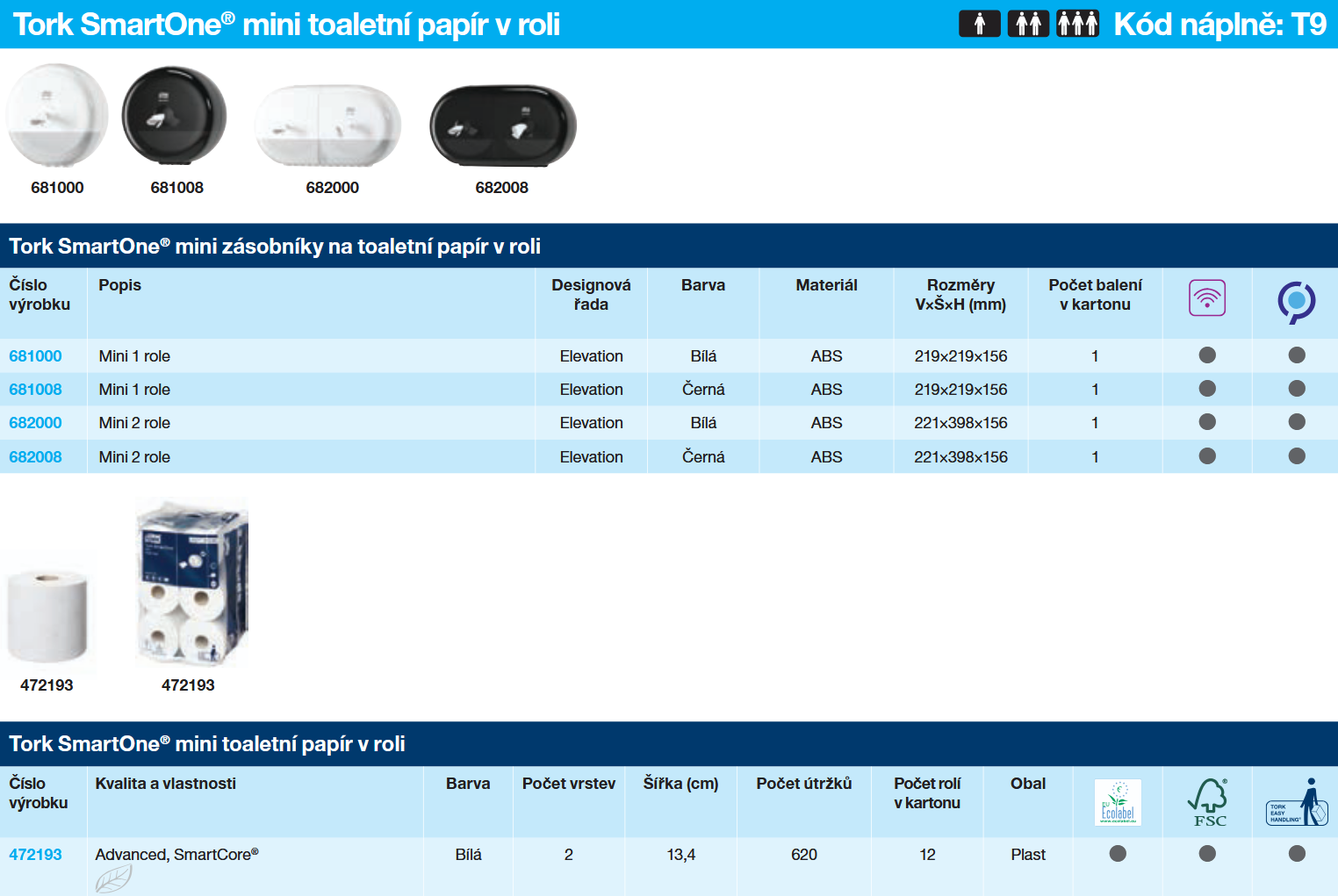Viewport: 1338px width, 896px height.
Task: Click 'Černá' color cell in 681008 row
Action: pos(703,389)
